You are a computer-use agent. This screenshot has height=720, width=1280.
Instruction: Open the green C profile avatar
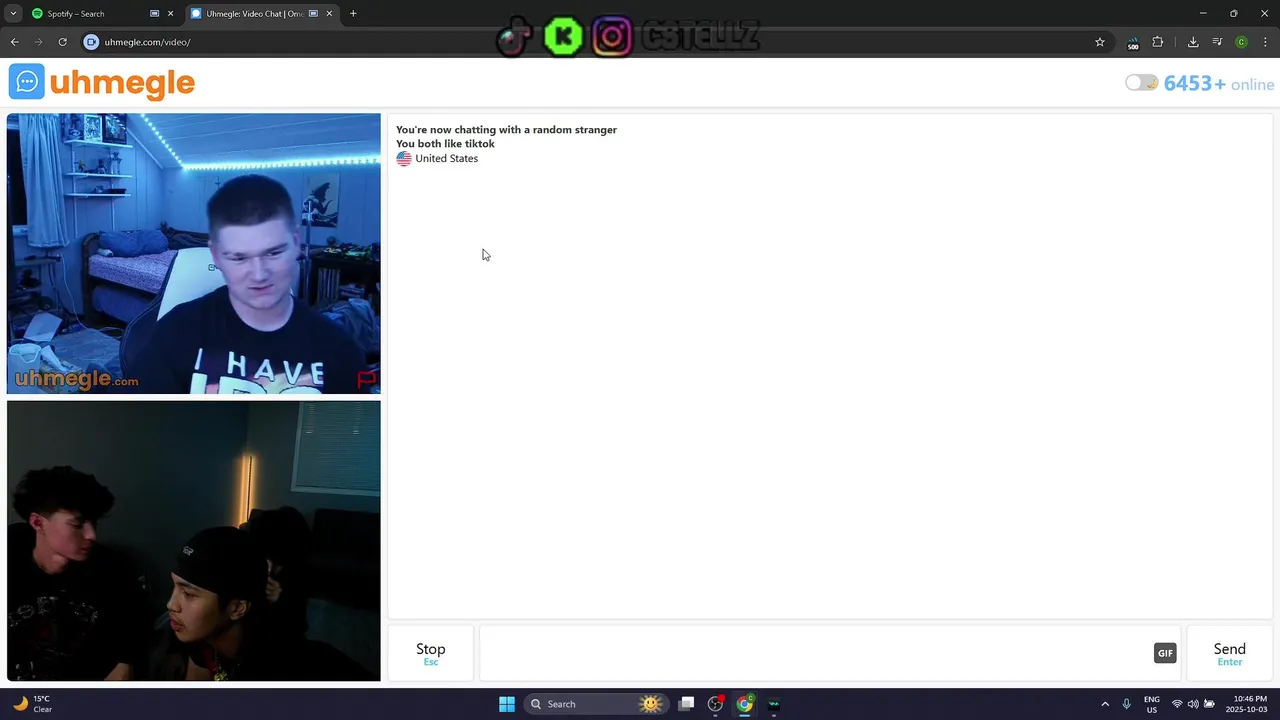pos(1241,42)
